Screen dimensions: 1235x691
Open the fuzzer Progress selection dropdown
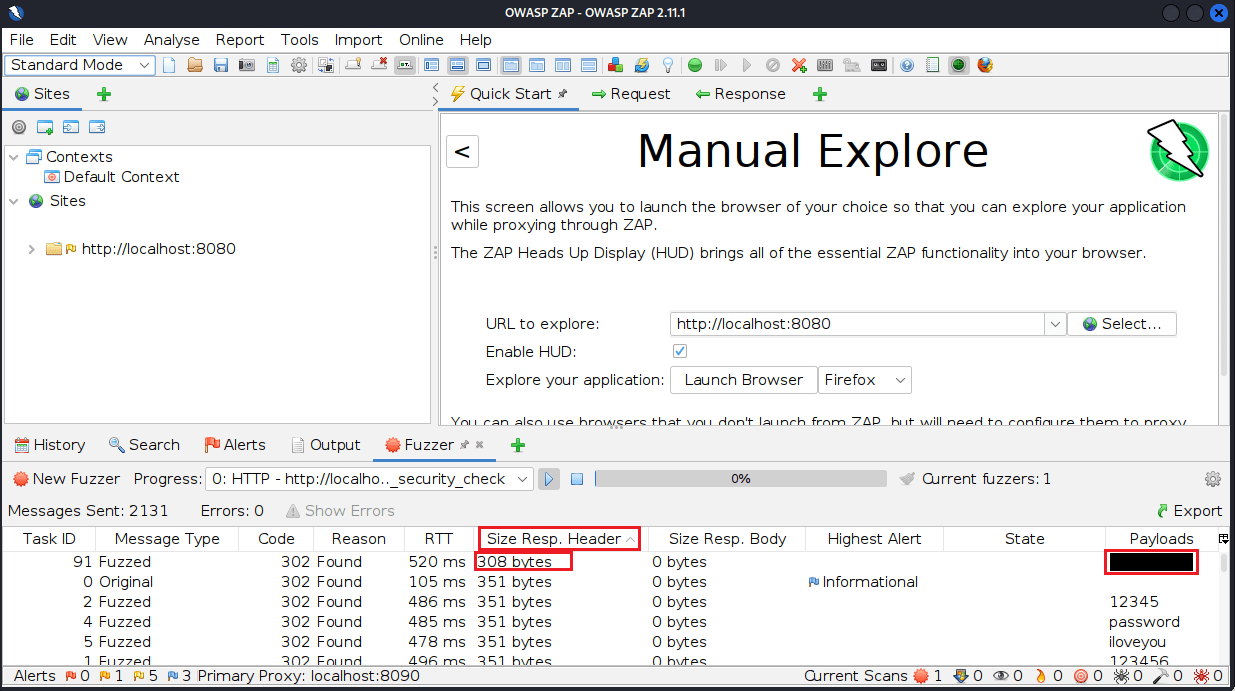tap(369, 479)
